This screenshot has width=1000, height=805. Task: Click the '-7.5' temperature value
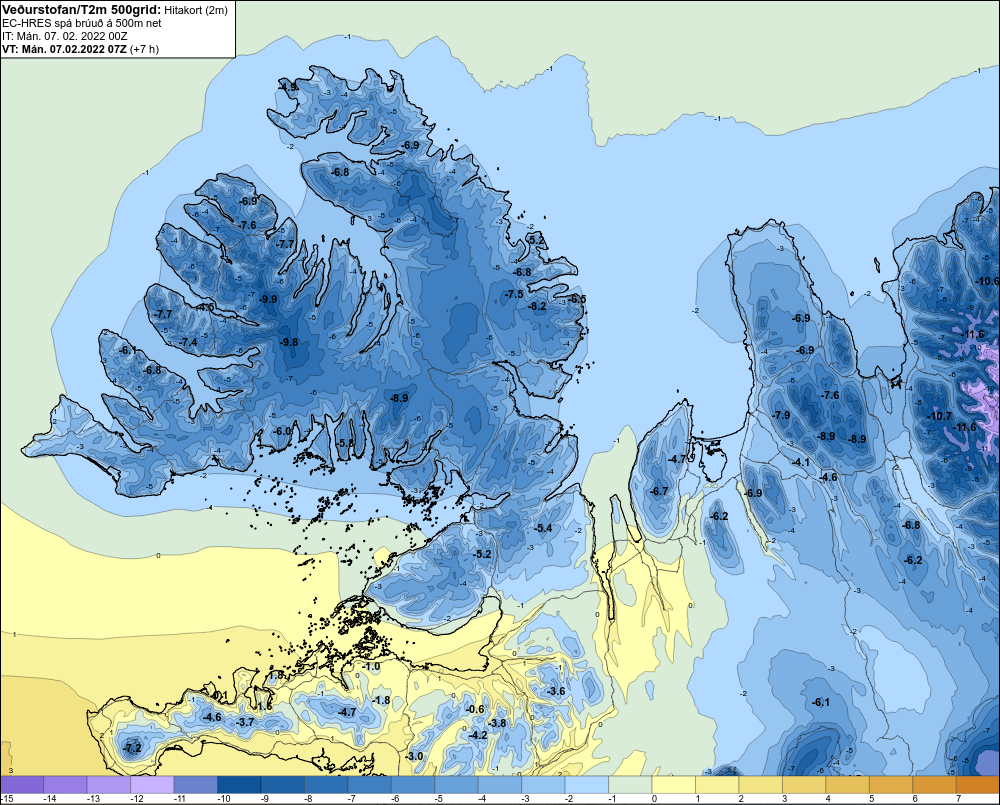tap(514, 294)
